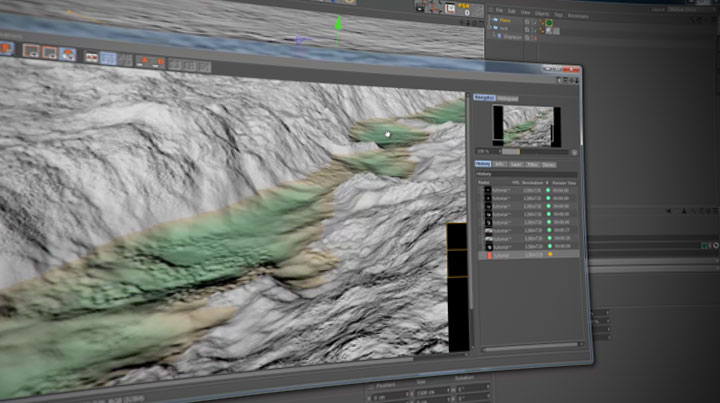Select the Stereo tab in Picture Viewer
Screen dimensions: 720x403
[x=549, y=165]
